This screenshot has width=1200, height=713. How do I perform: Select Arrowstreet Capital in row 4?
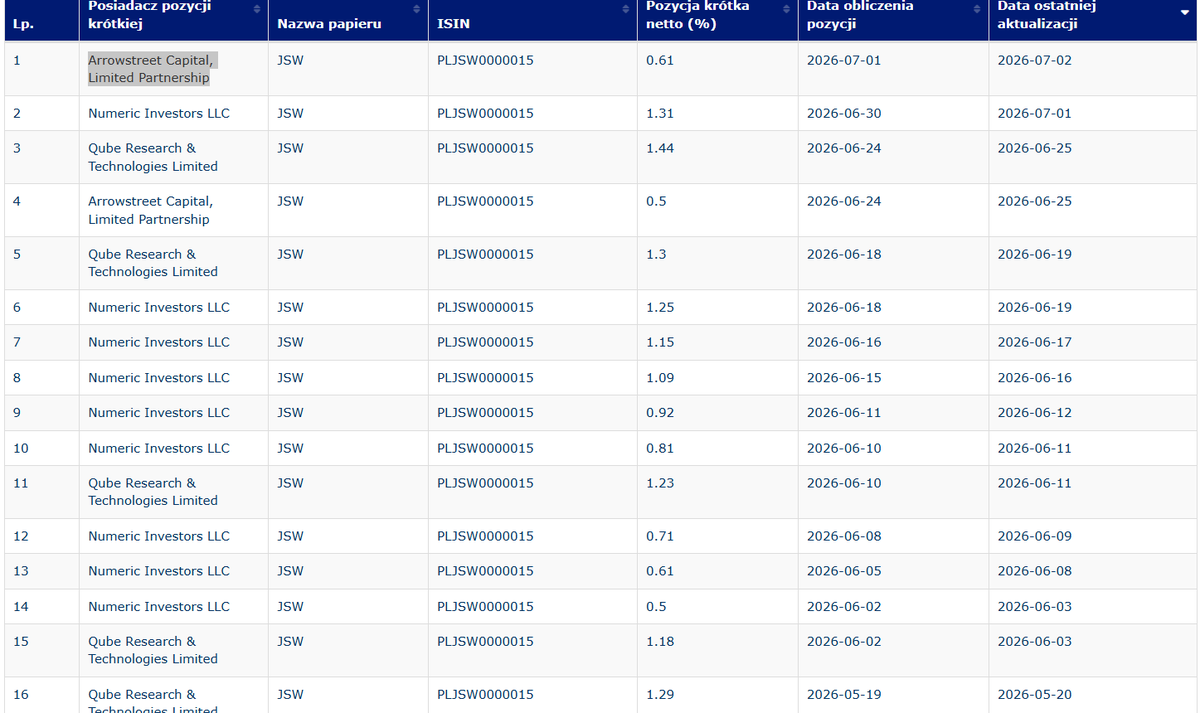point(150,210)
